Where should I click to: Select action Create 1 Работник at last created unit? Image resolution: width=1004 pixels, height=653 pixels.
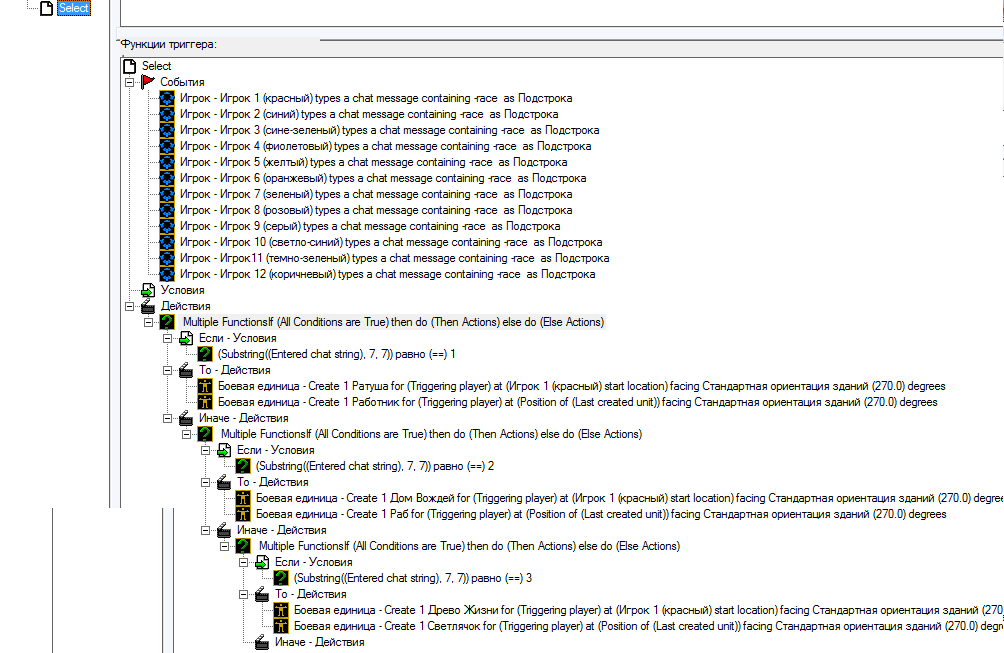tap(578, 402)
